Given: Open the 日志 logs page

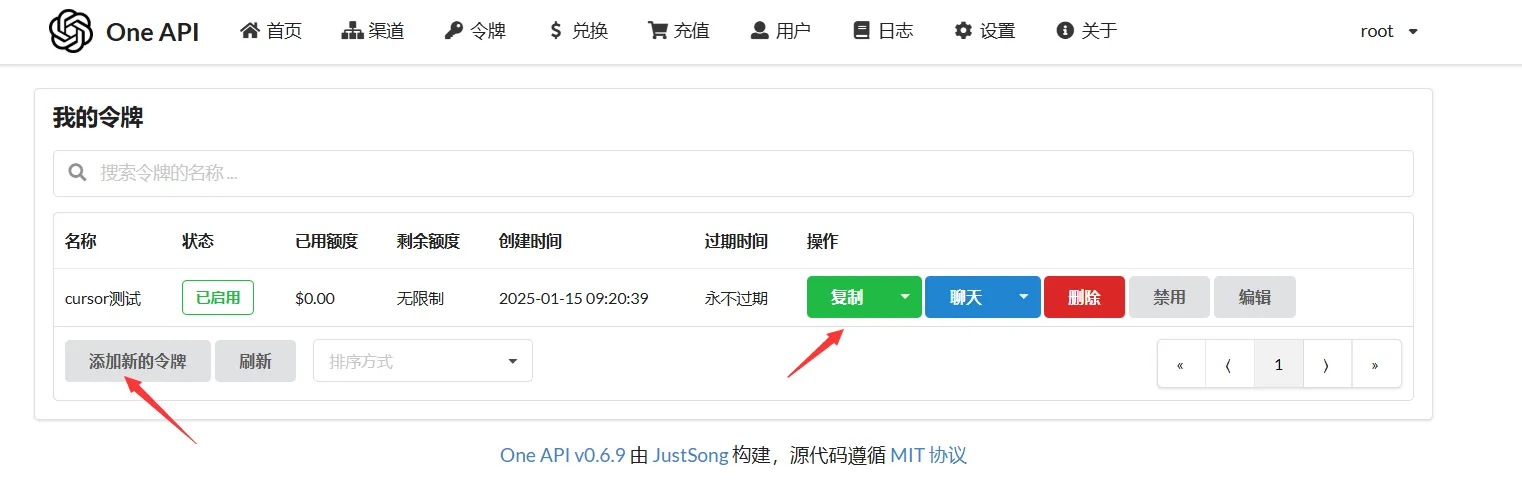Looking at the screenshot, I should click(x=883, y=31).
